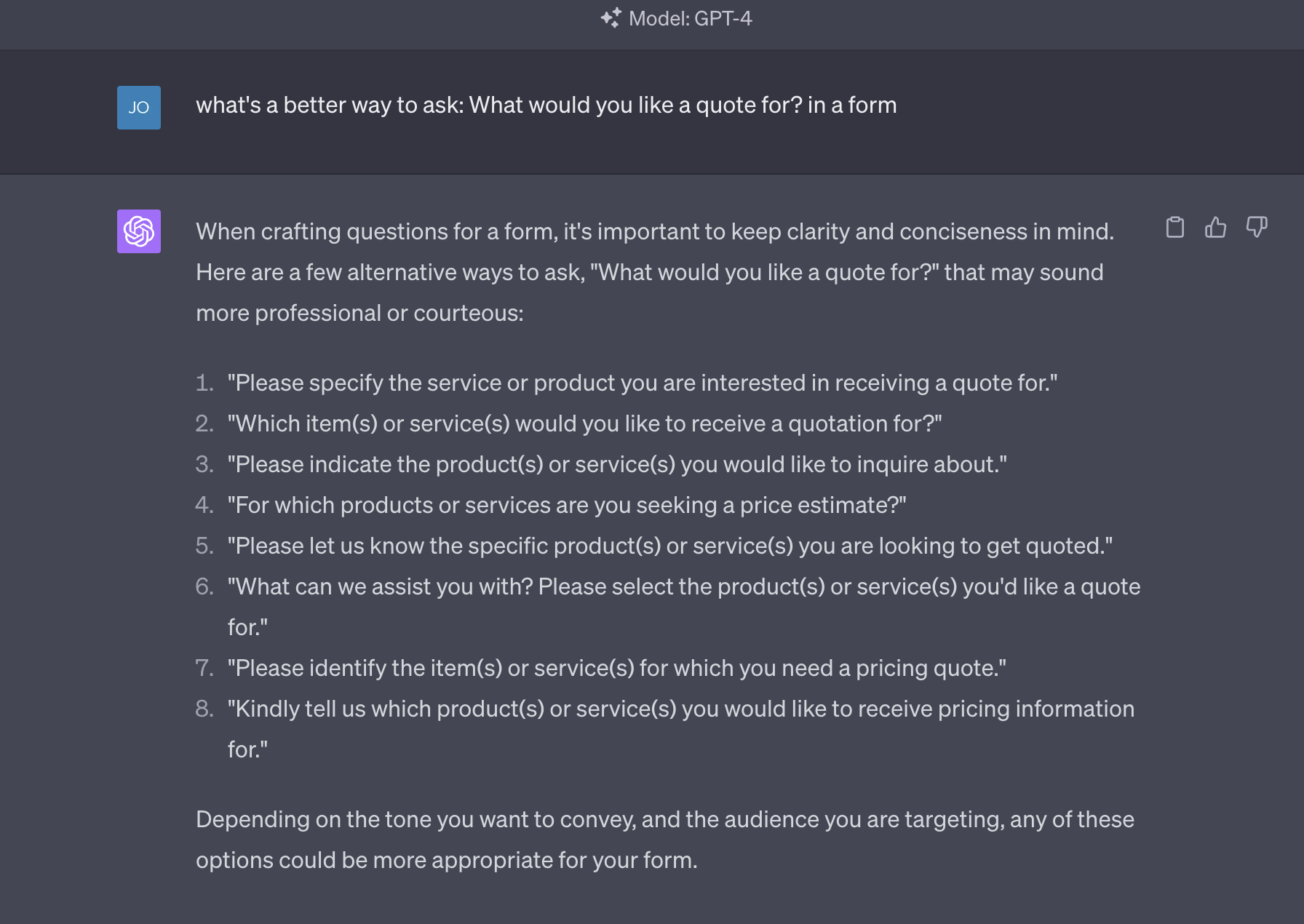This screenshot has width=1304, height=924.
Task: Click the purple ChatGPT avatar logo
Action: [139, 231]
